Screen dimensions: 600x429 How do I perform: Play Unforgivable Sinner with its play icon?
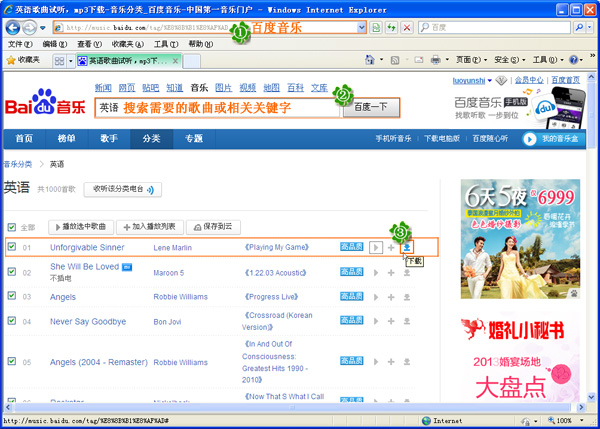click(x=376, y=248)
